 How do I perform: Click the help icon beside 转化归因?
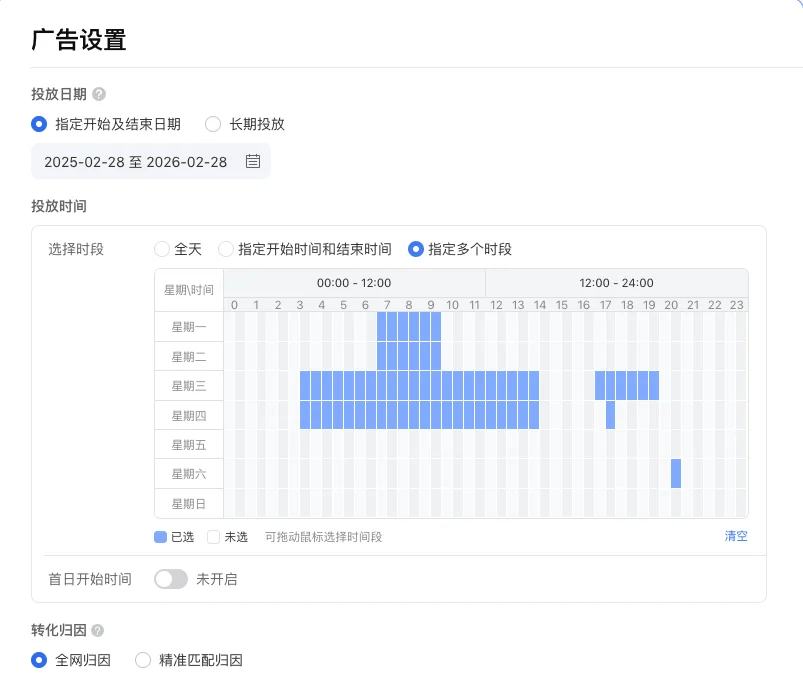click(x=97, y=631)
